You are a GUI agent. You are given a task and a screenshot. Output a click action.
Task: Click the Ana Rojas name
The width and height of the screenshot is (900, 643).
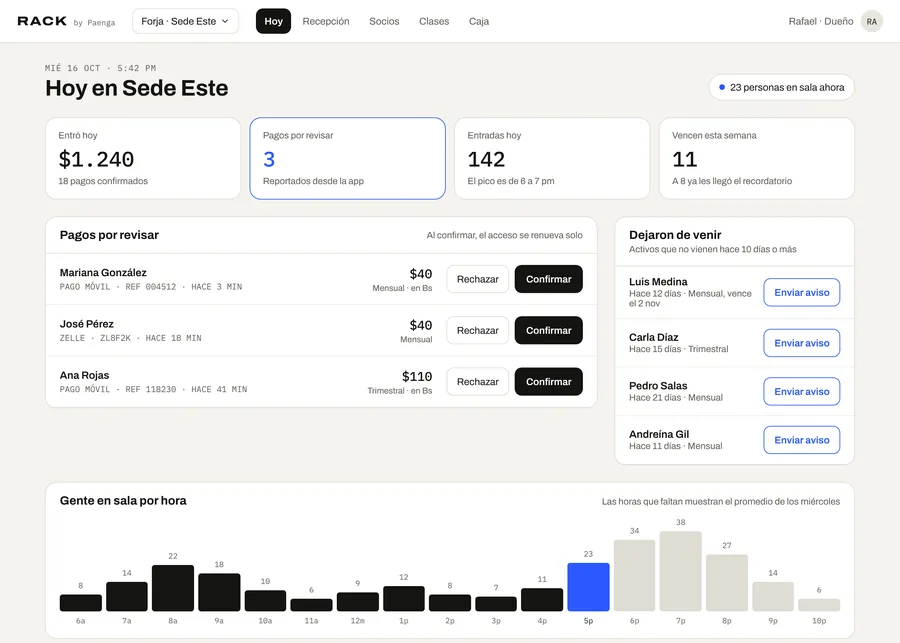click(x=84, y=375)
